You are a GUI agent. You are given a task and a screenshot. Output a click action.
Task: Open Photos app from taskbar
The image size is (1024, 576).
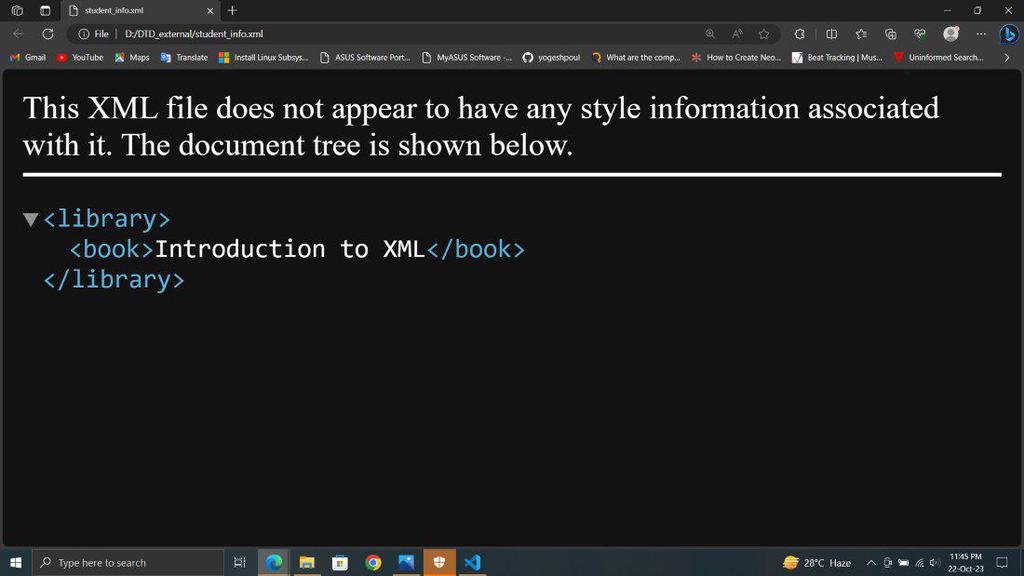click(x=406, y=562)
